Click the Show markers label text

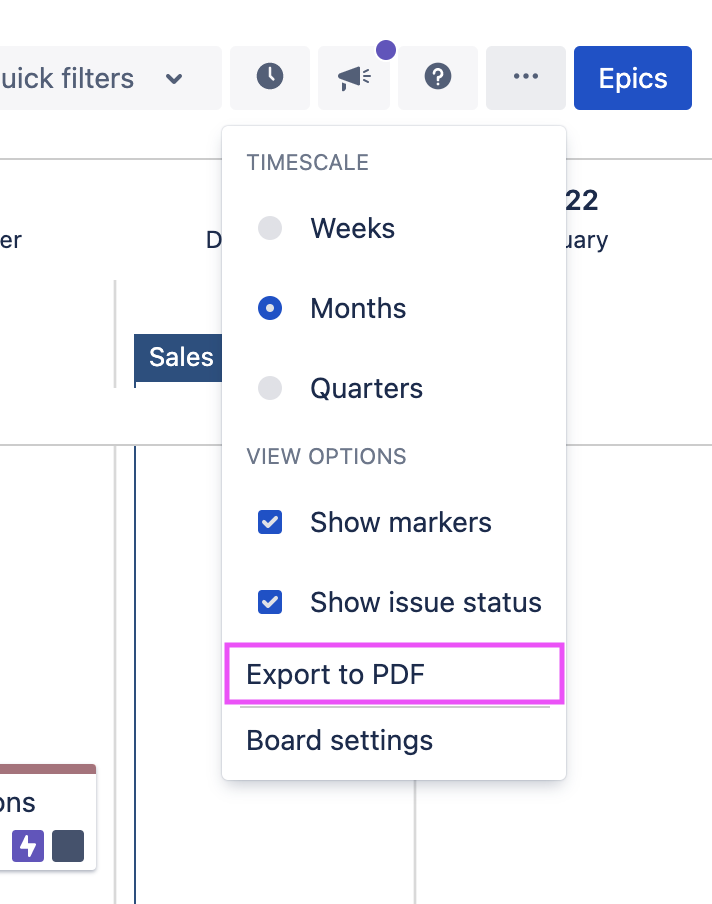pos(400,522)
